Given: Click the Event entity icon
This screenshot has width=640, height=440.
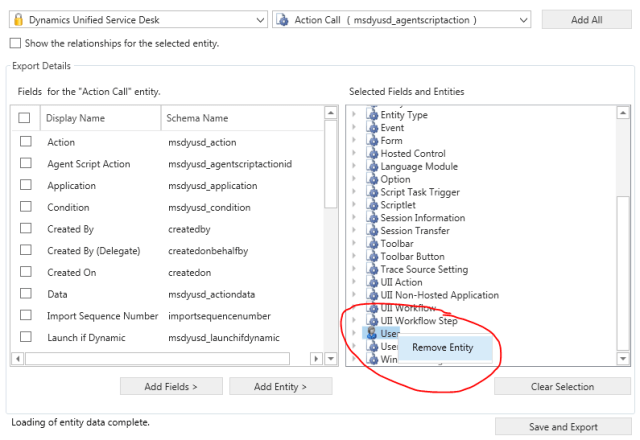Looking at the screenshot, I should (x=372, y=128).
